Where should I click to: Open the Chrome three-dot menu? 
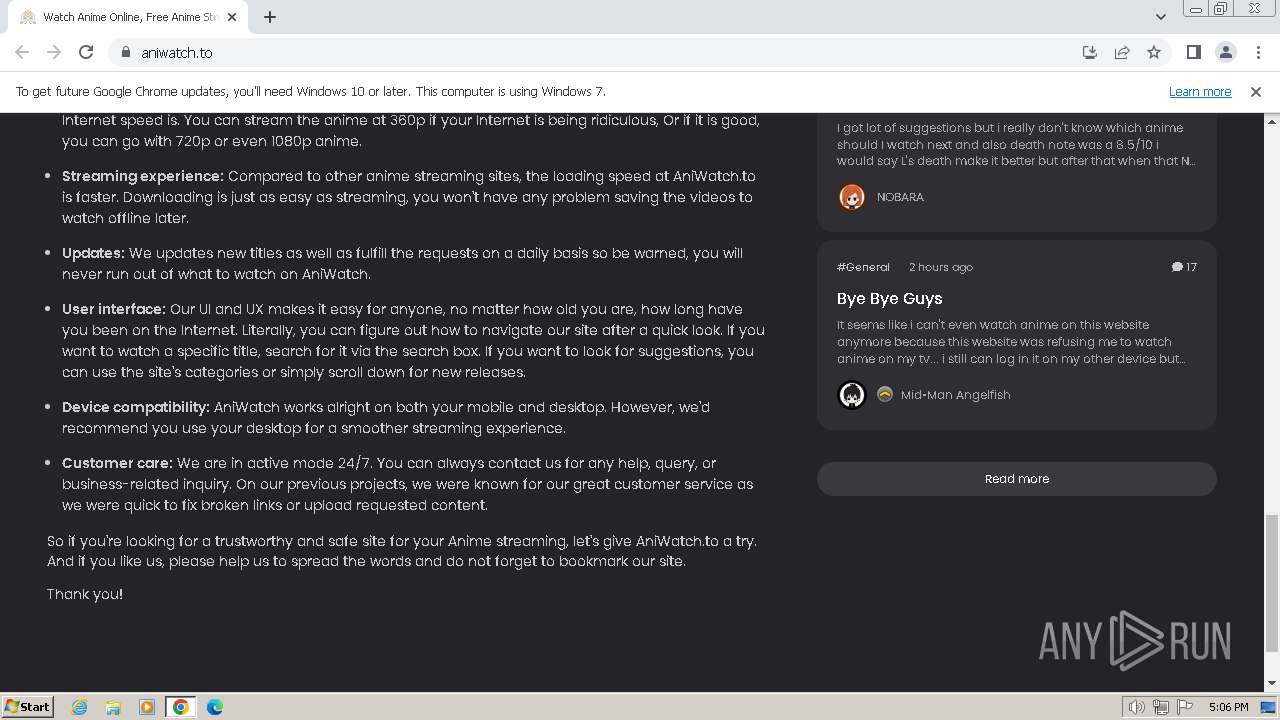point(1257,52)
